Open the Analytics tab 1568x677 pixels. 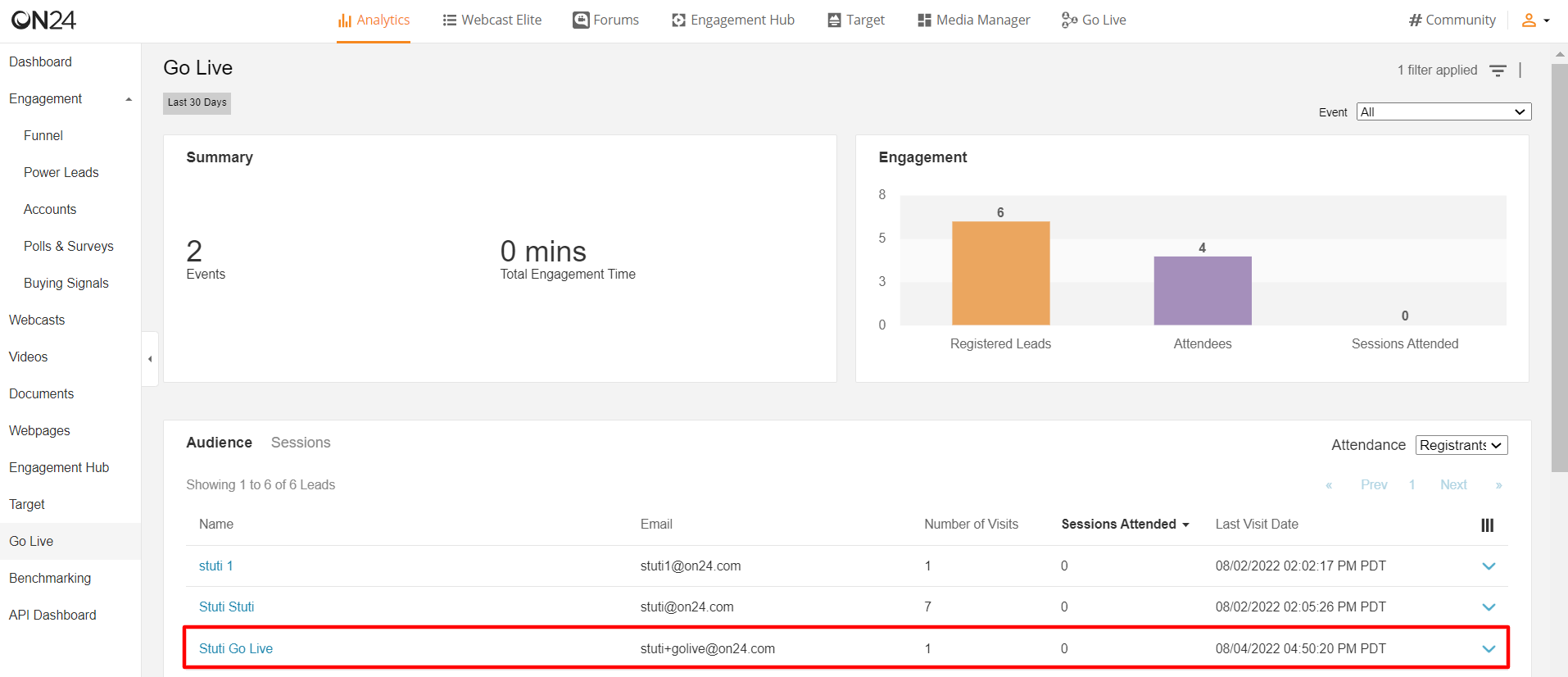tap(374, 20)
